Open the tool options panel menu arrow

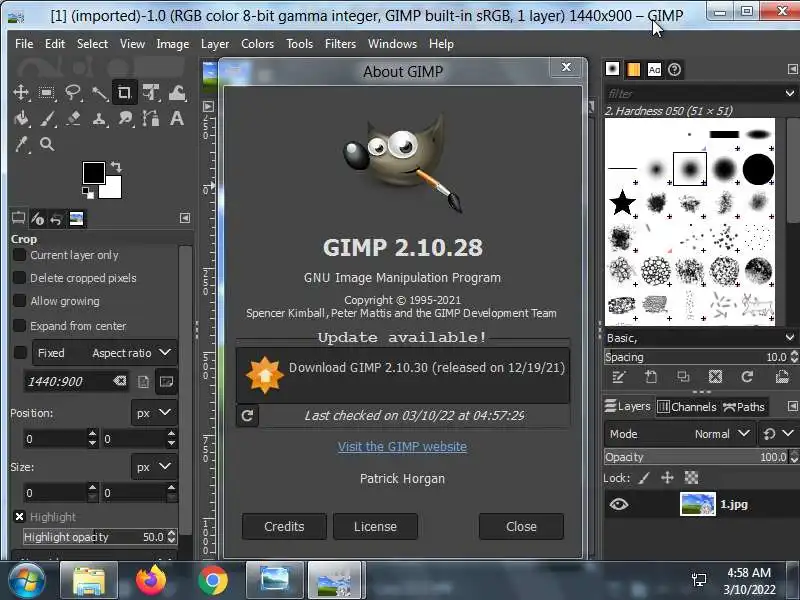click(185, 218)
